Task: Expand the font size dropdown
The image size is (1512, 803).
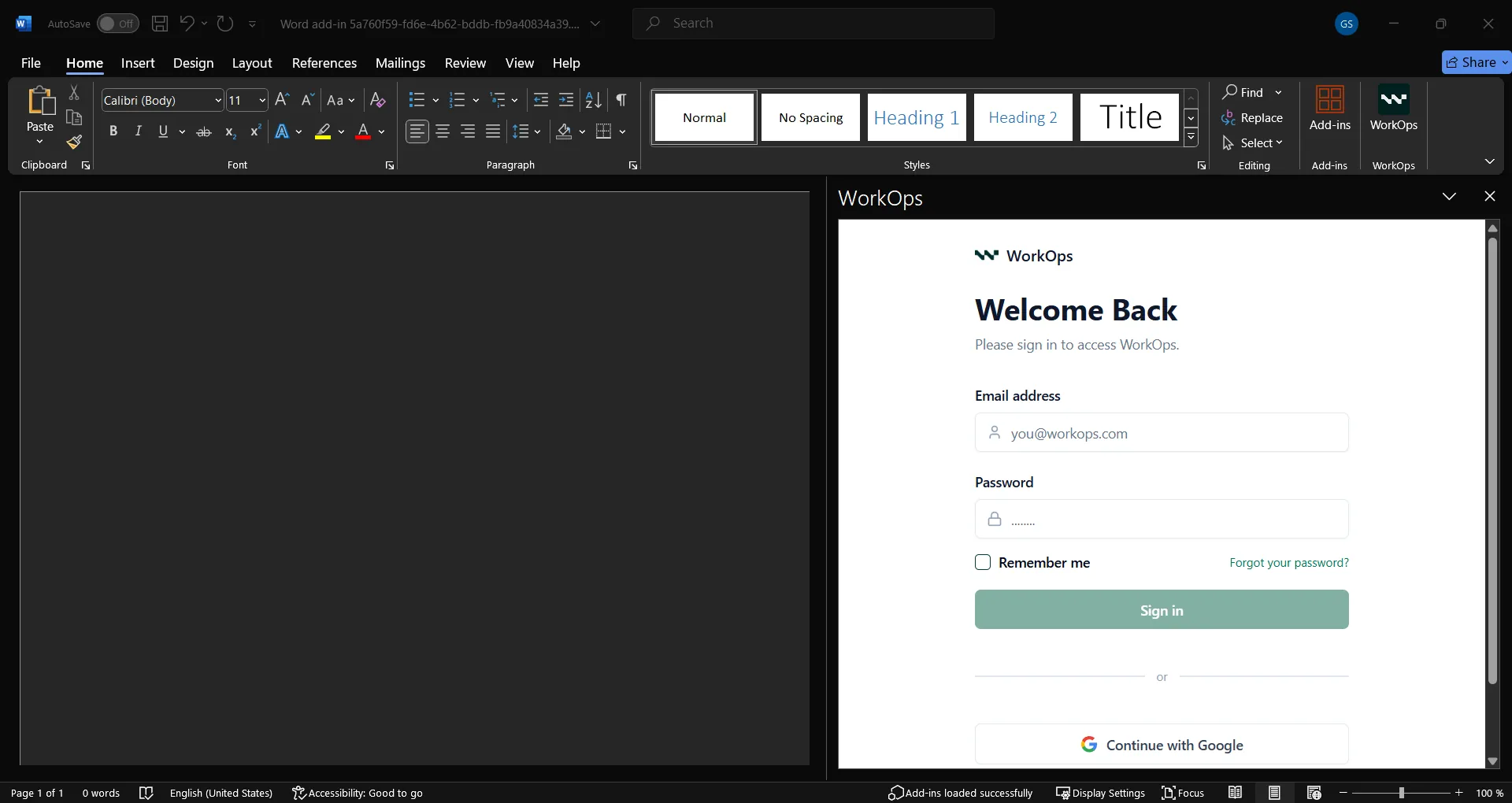Action: click(262, 101)
